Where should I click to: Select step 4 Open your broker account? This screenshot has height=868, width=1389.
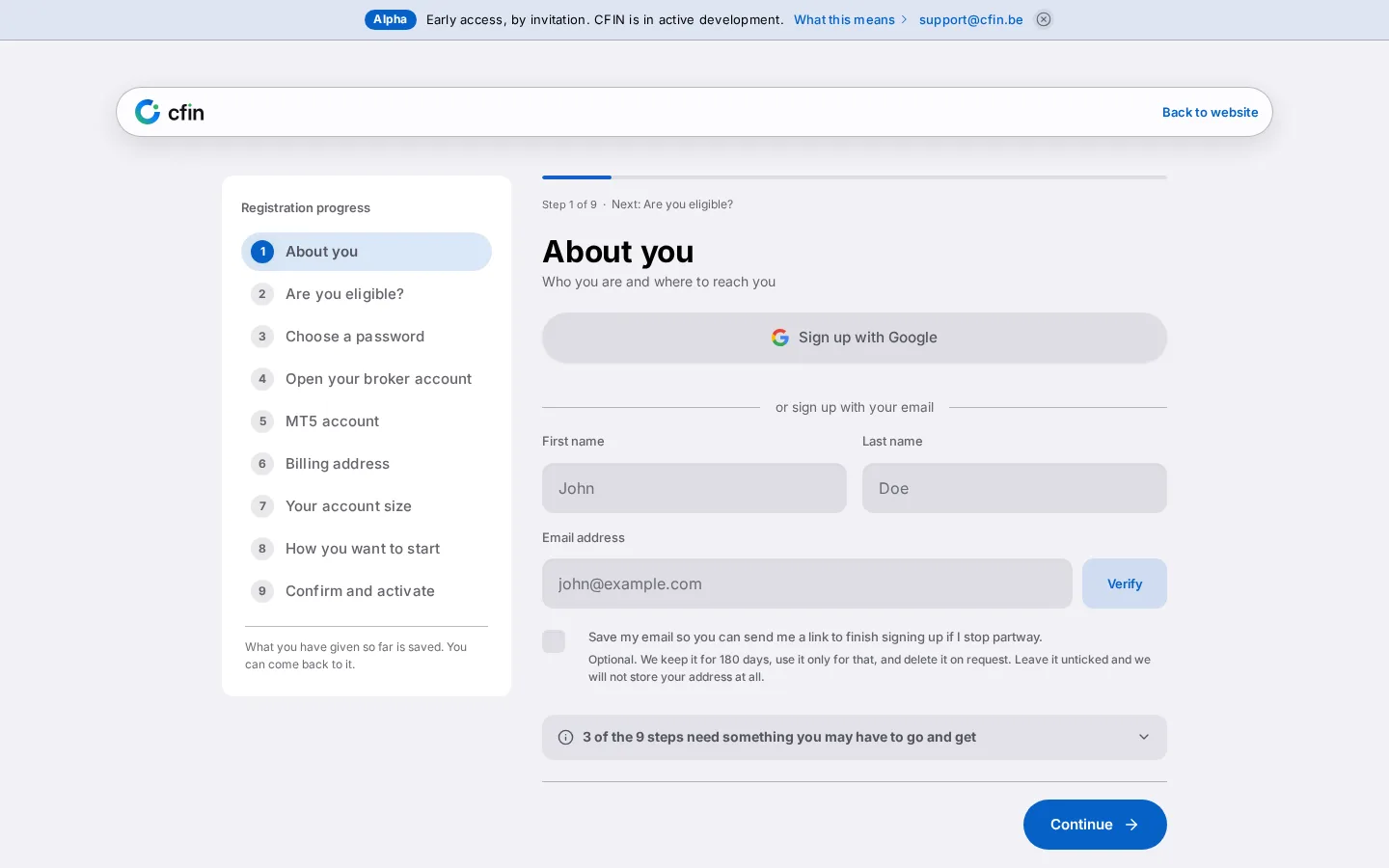[367, 379]
